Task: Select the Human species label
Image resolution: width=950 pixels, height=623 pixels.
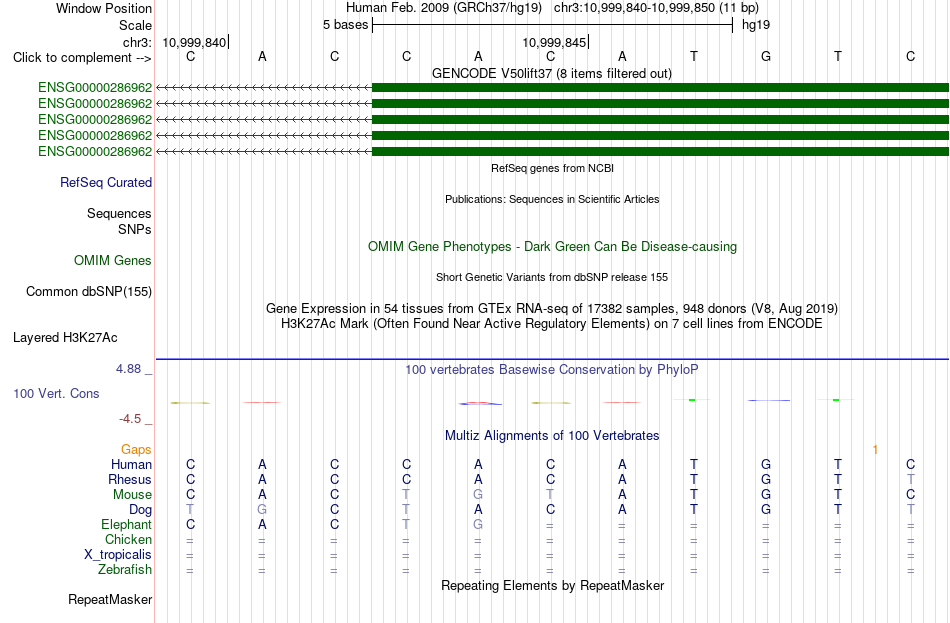Action: (x=131, y=465)
